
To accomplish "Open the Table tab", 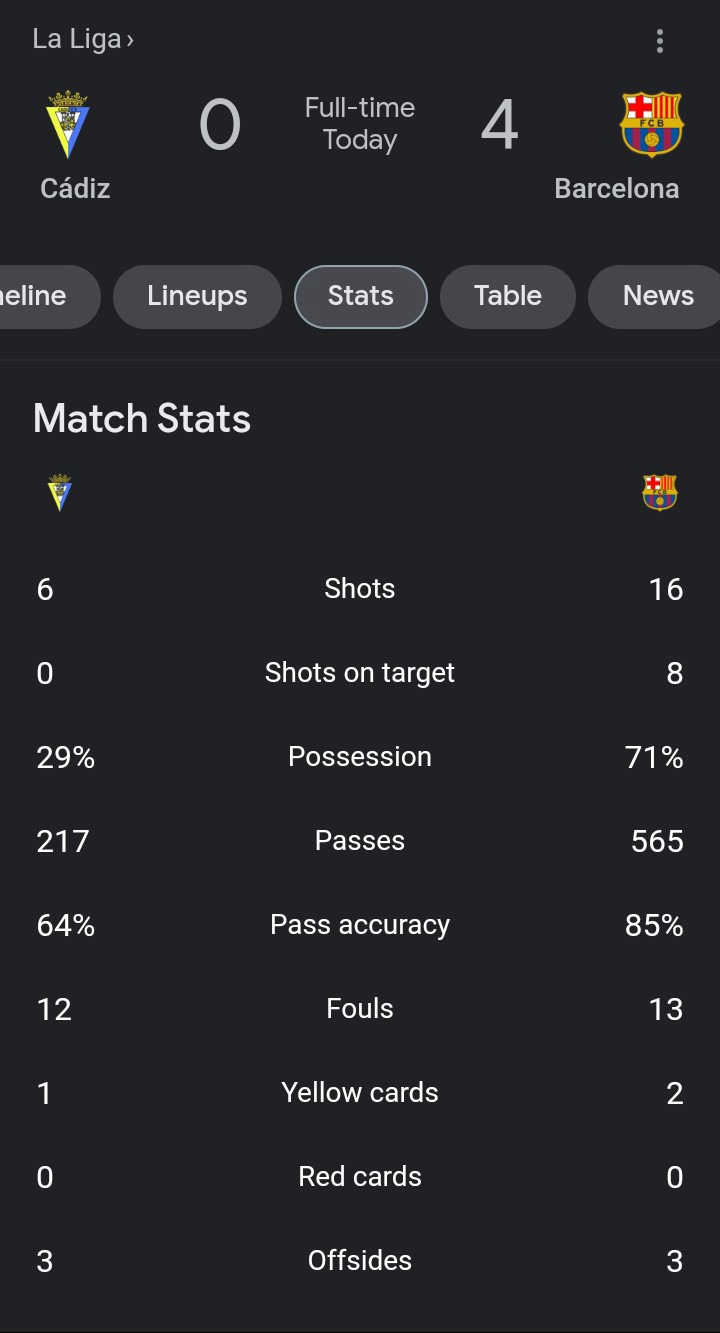I will [507, 296].
